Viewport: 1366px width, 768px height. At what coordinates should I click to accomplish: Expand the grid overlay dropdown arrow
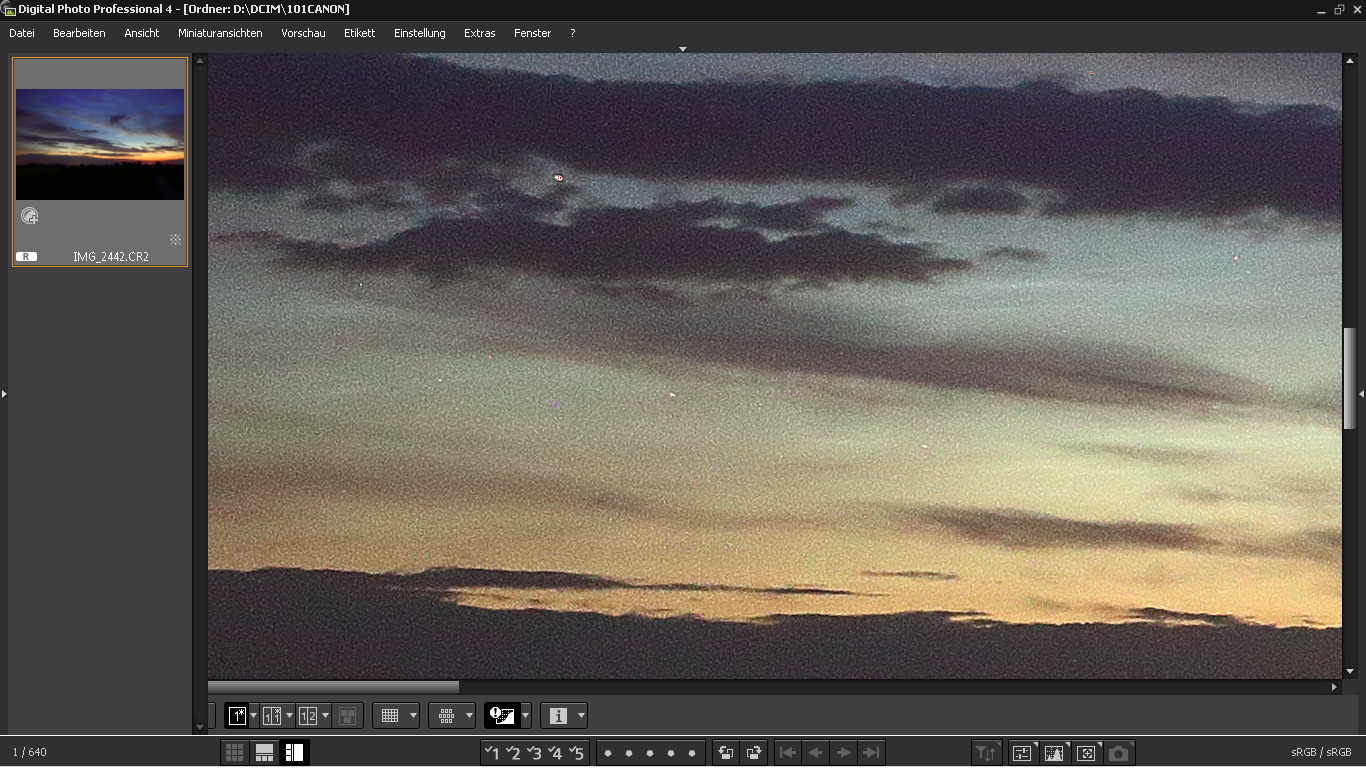point(413,716)
